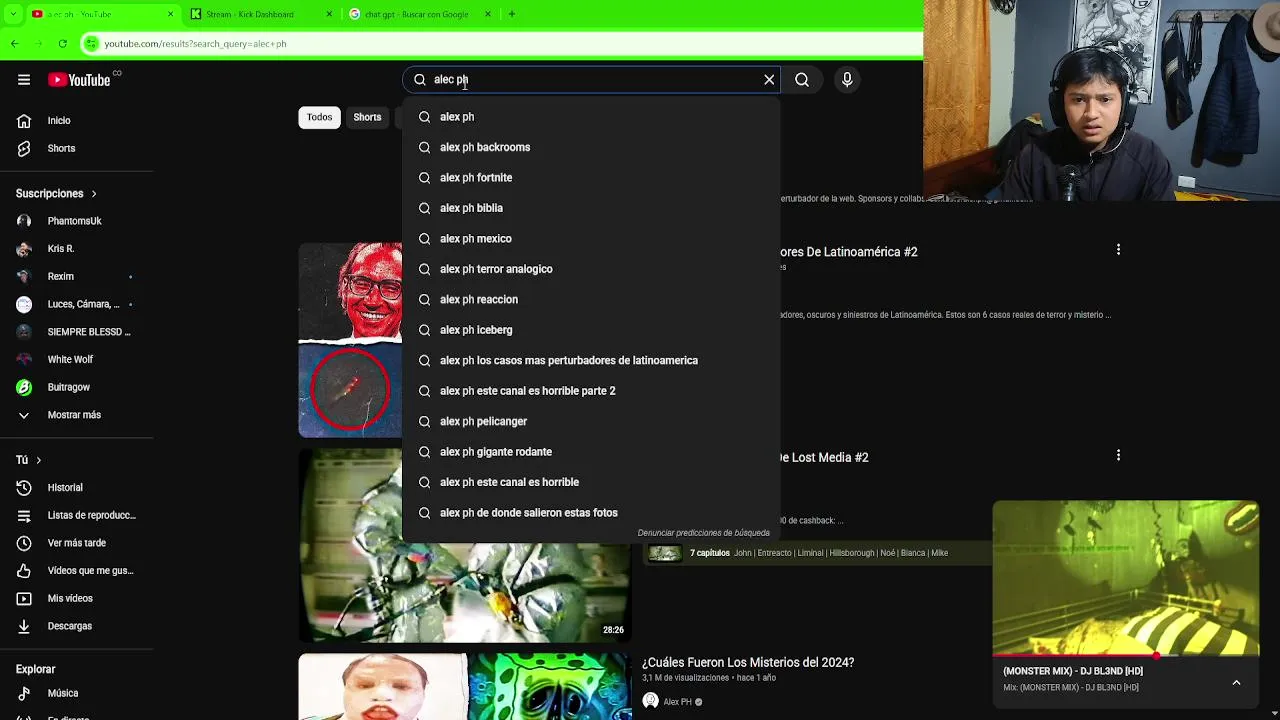Image resolution: width=1280 pixels, height=720 pixels.
Task: Open the PhantomsUk subscription
Action: [76, 221]
